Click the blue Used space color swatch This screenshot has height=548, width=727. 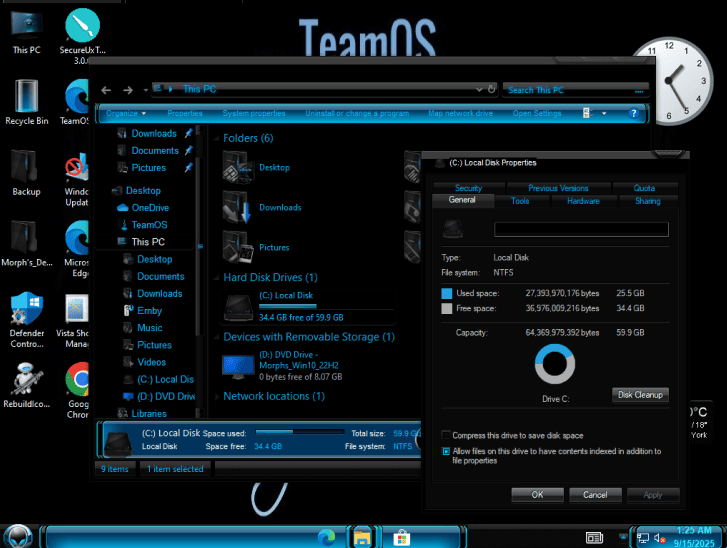pyautogui.click(x=446, y=293)
